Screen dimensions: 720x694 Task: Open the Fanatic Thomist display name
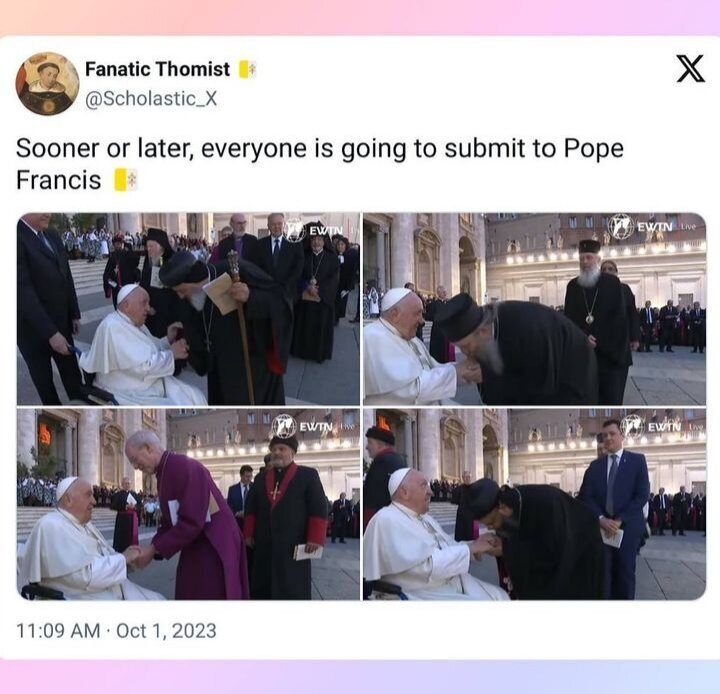(157, 69)
